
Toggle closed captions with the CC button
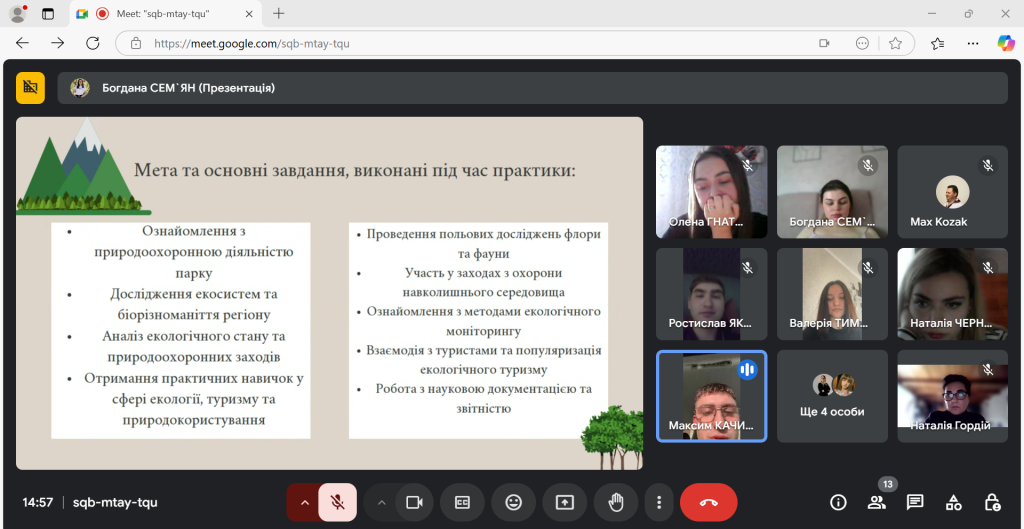[x=462, y=502]
